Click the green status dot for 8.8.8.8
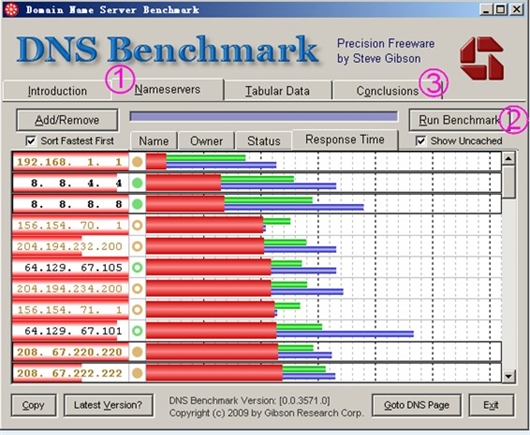Image resolution: width=530 pixels, height=435 pixels. [137, 204]
